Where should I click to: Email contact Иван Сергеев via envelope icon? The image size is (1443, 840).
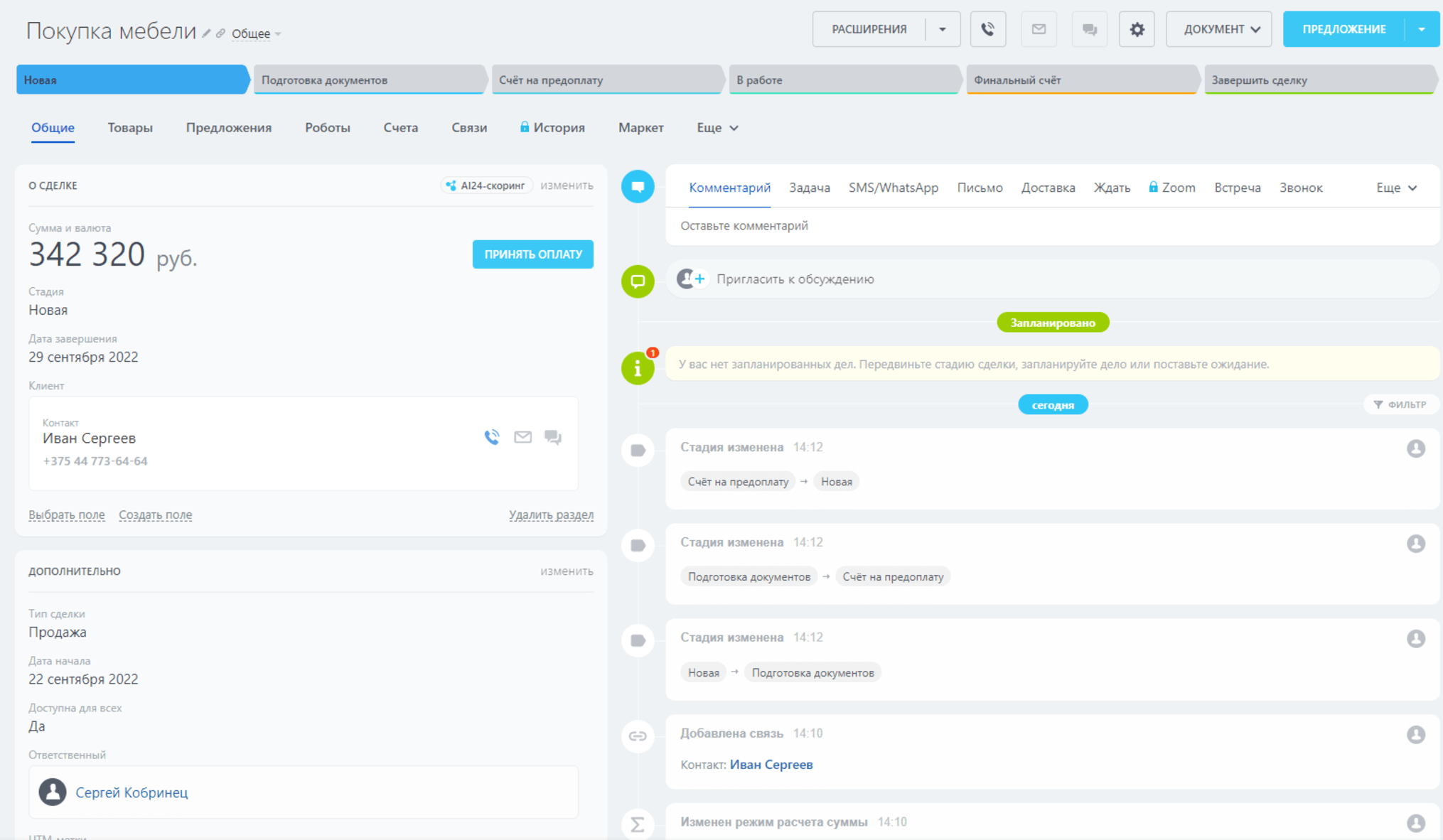[522, 437]
